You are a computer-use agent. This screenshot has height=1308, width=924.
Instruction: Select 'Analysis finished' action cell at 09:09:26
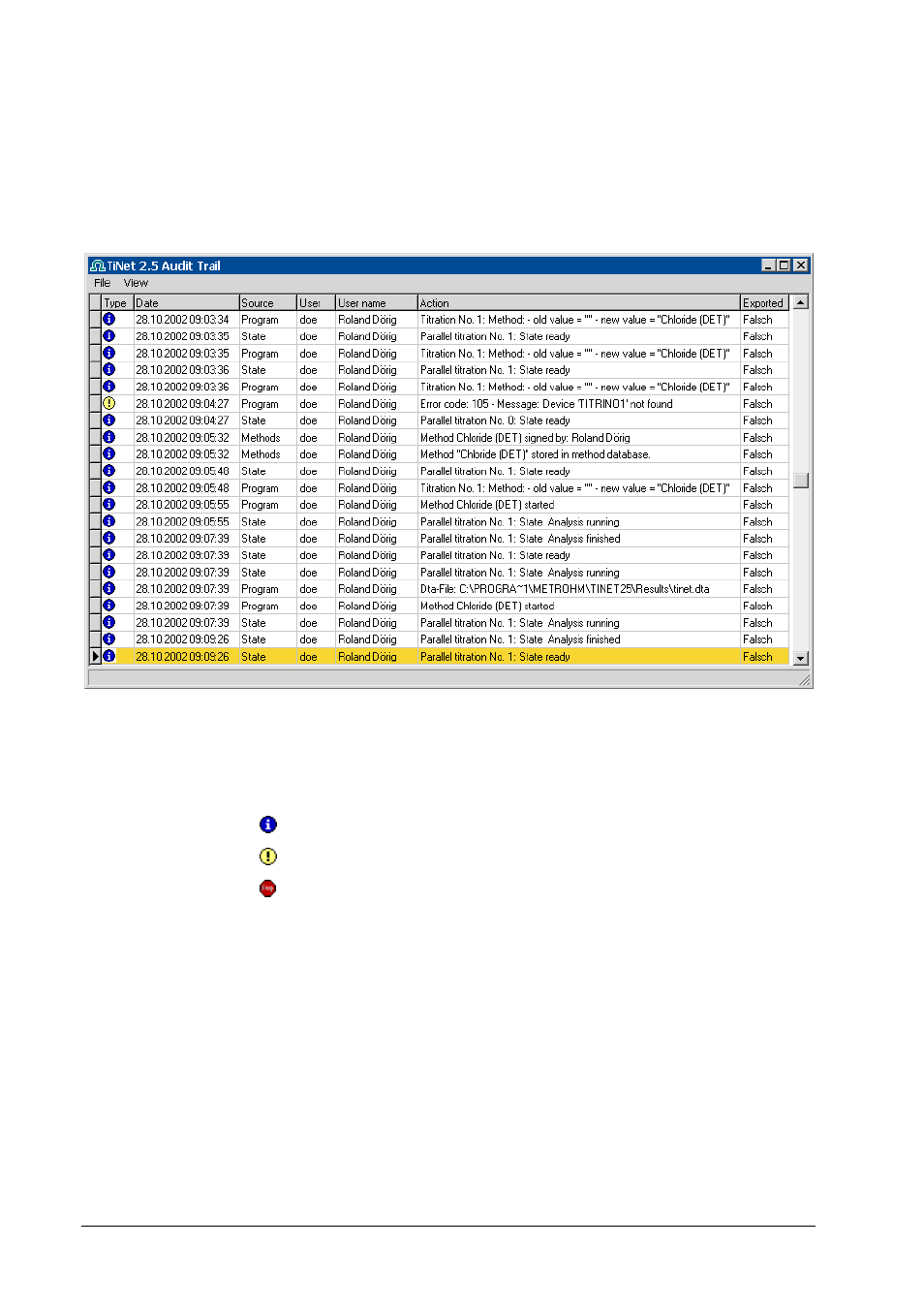(x=578, y=638)
